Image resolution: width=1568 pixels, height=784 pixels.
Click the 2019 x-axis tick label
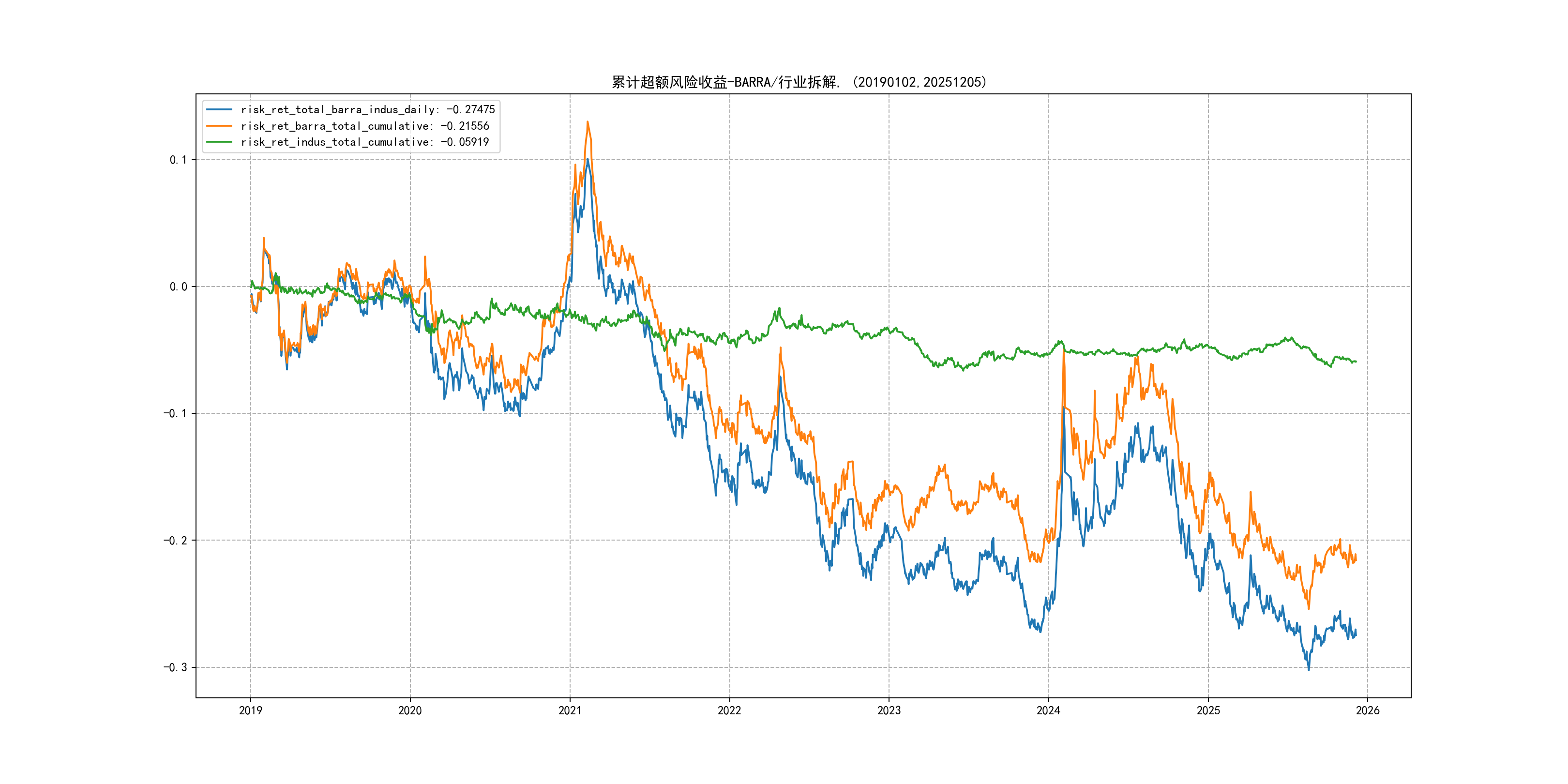coord(250,710)
